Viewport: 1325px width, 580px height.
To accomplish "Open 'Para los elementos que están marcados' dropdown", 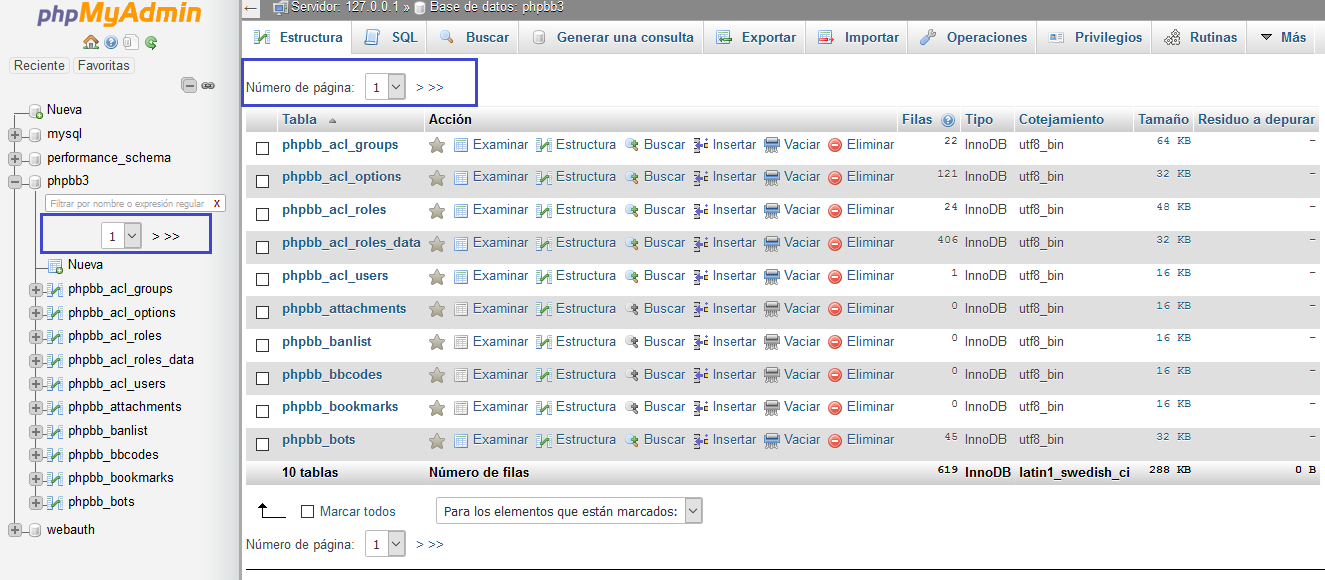I will click(569, 511).
